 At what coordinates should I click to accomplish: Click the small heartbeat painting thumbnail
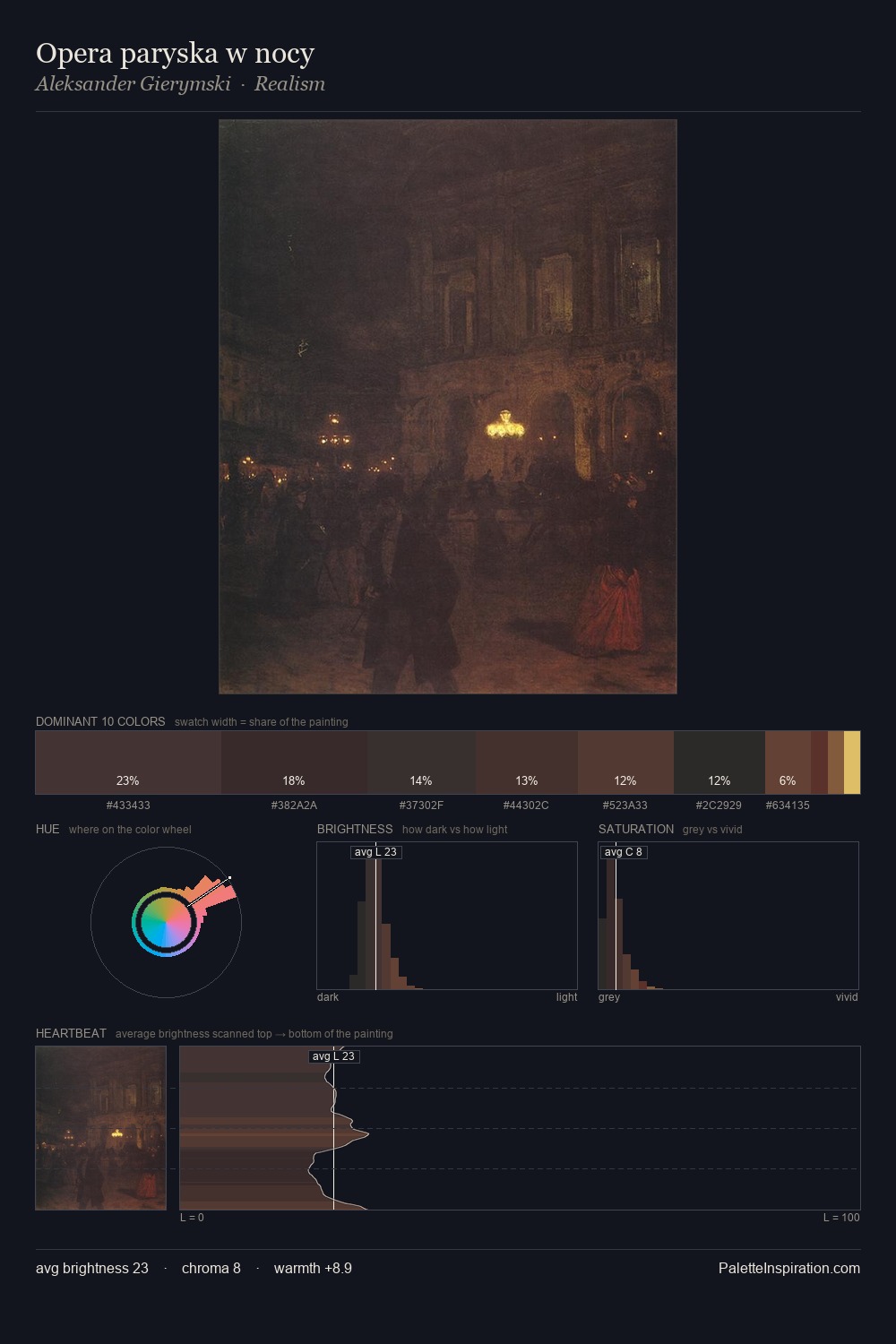tap(101, 1128)
